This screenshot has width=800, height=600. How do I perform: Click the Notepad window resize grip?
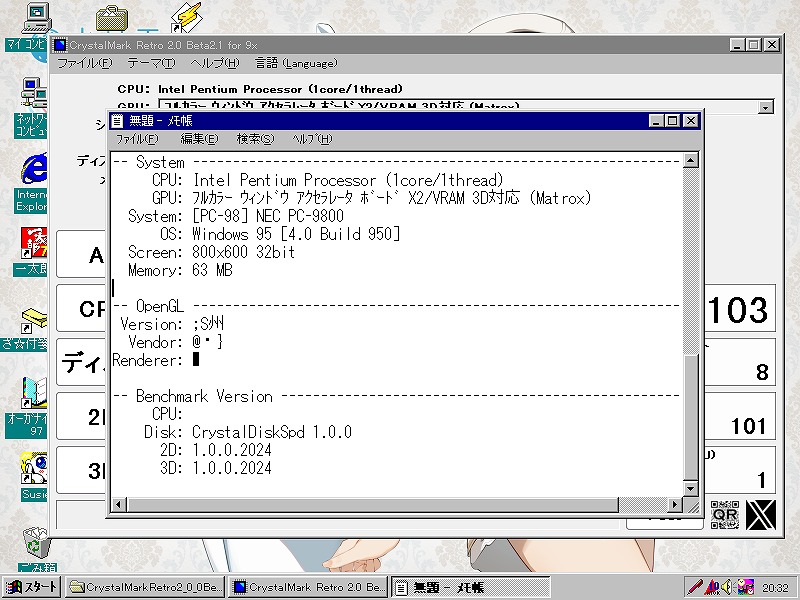pyautogui.click(x=692, y=506)
